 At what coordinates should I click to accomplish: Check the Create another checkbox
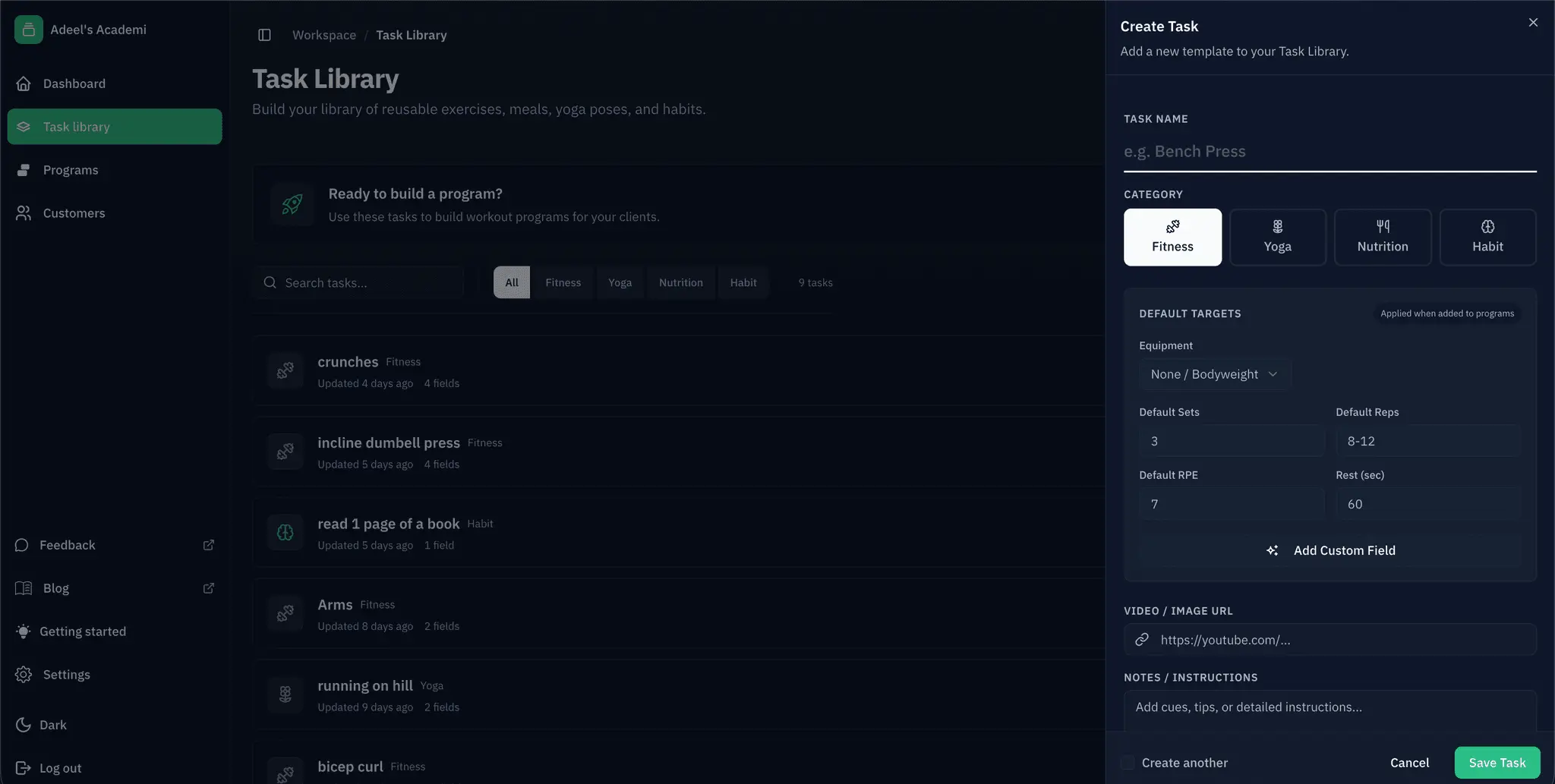tap(1128, 763)
